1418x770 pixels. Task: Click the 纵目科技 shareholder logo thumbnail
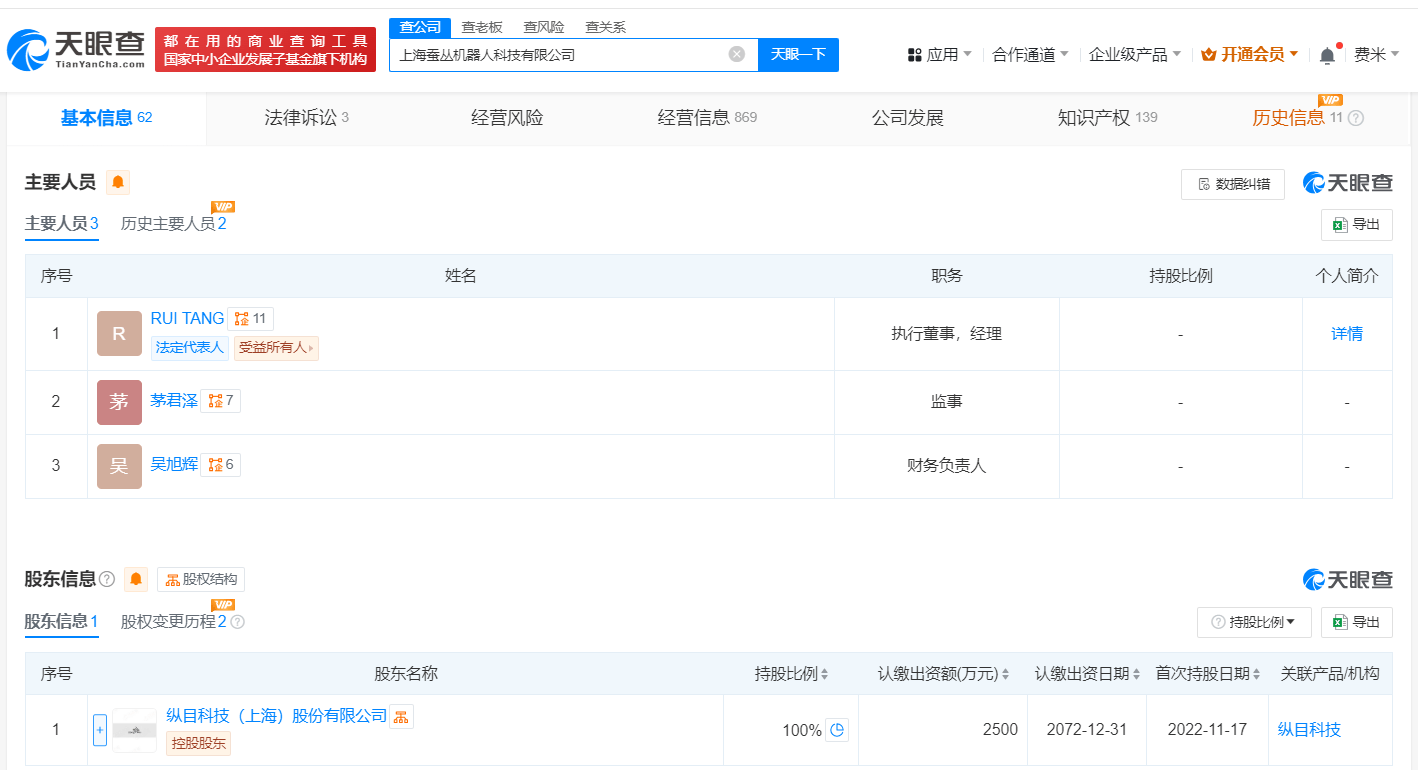135,730
